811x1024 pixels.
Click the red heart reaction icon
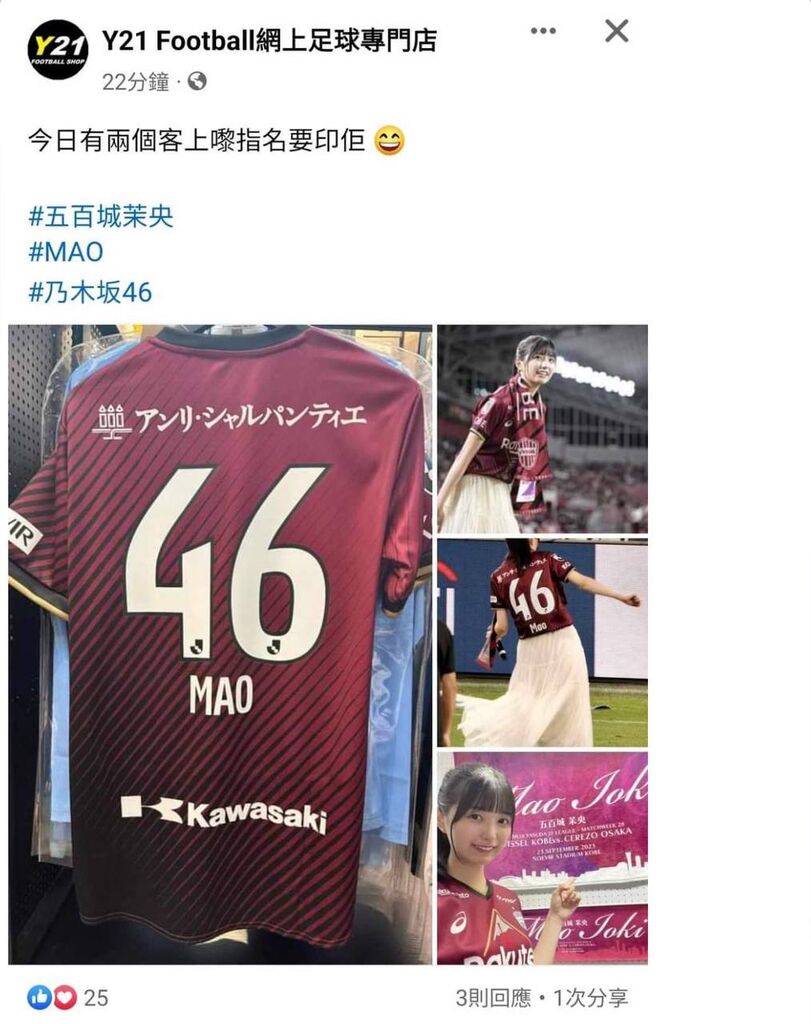pos(64,997)
